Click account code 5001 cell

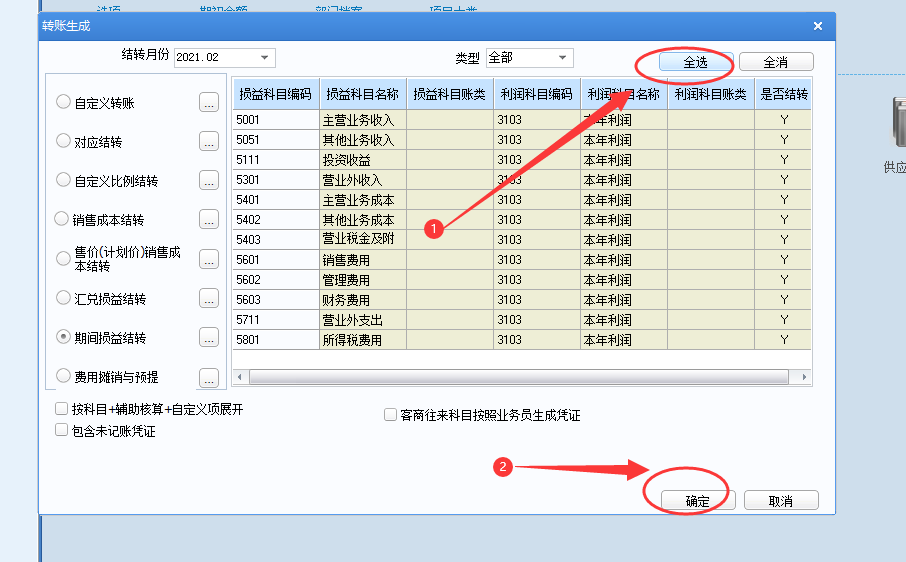(x=276, y=120)
